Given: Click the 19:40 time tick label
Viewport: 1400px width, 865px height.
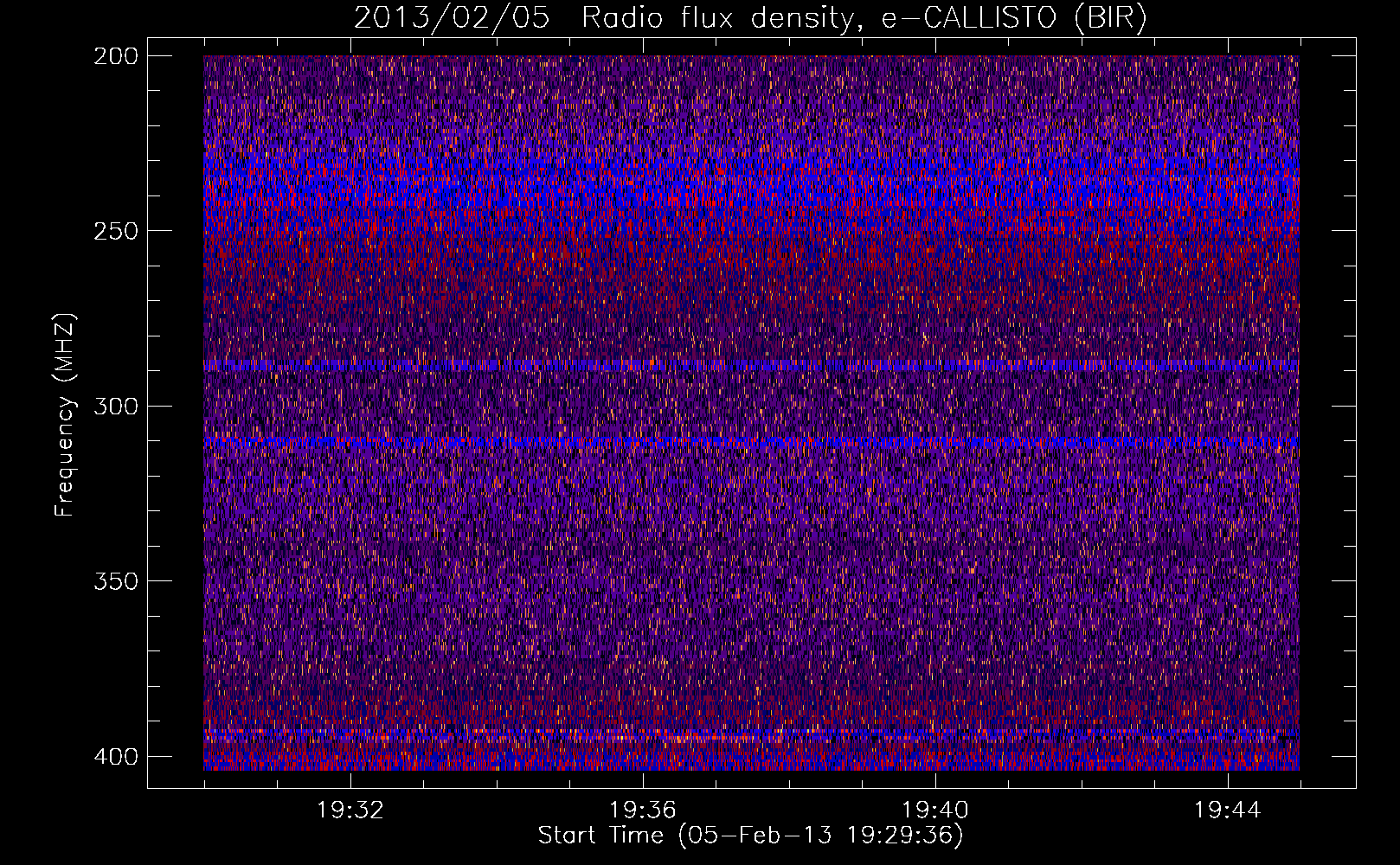Looking at the screenshot, I should 935,811.
